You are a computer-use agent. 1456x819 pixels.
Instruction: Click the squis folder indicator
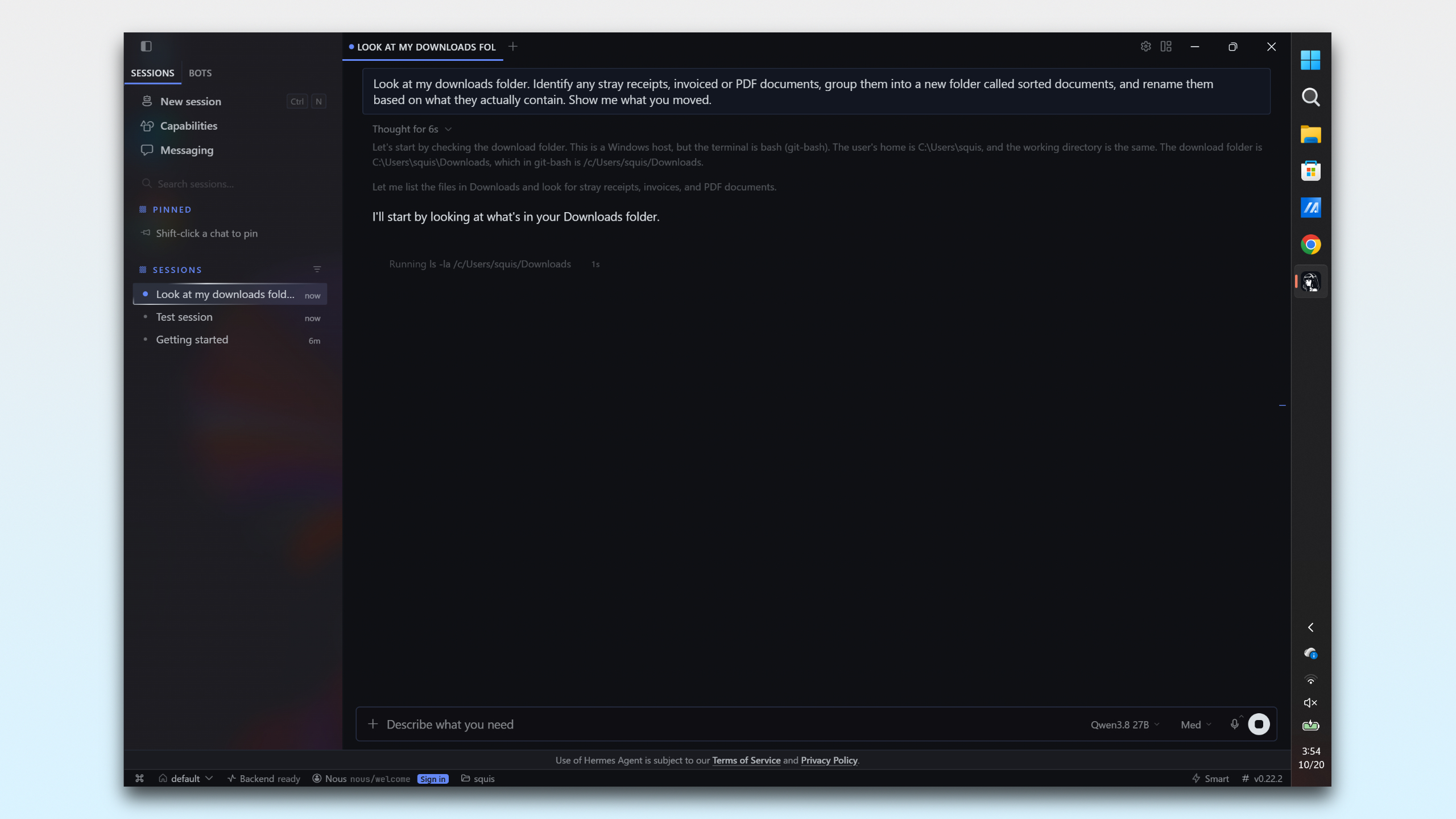point(478,779)
